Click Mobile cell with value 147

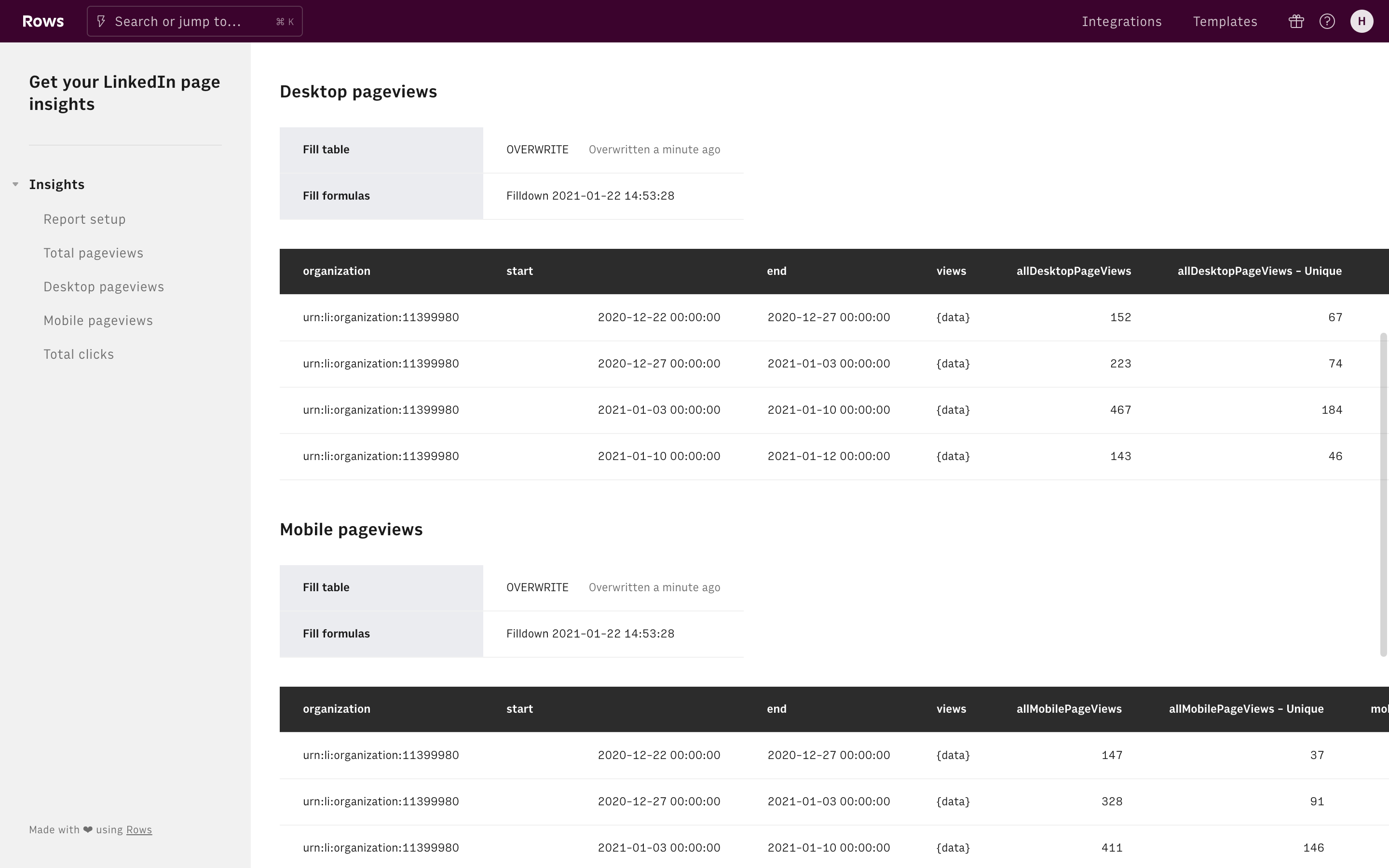[1112, 756]
